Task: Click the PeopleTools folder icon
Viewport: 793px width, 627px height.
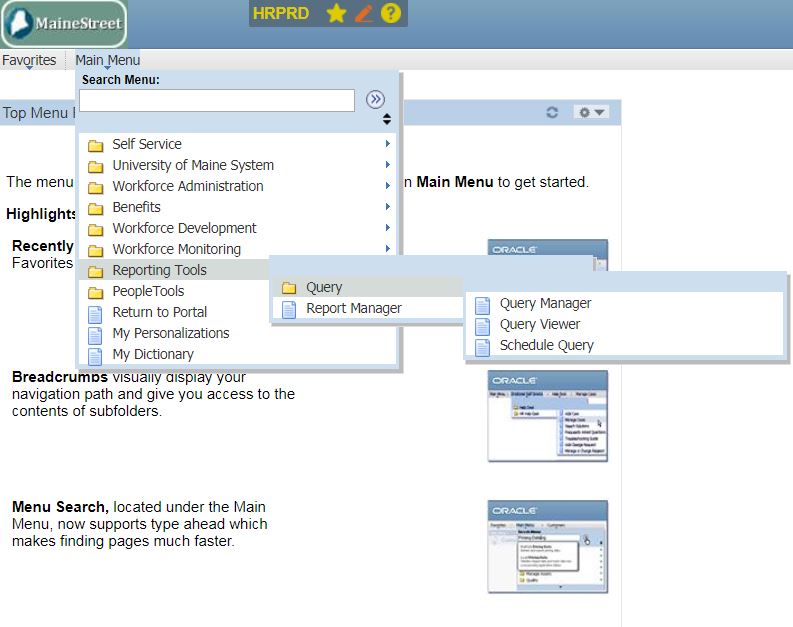Action: 96,292
